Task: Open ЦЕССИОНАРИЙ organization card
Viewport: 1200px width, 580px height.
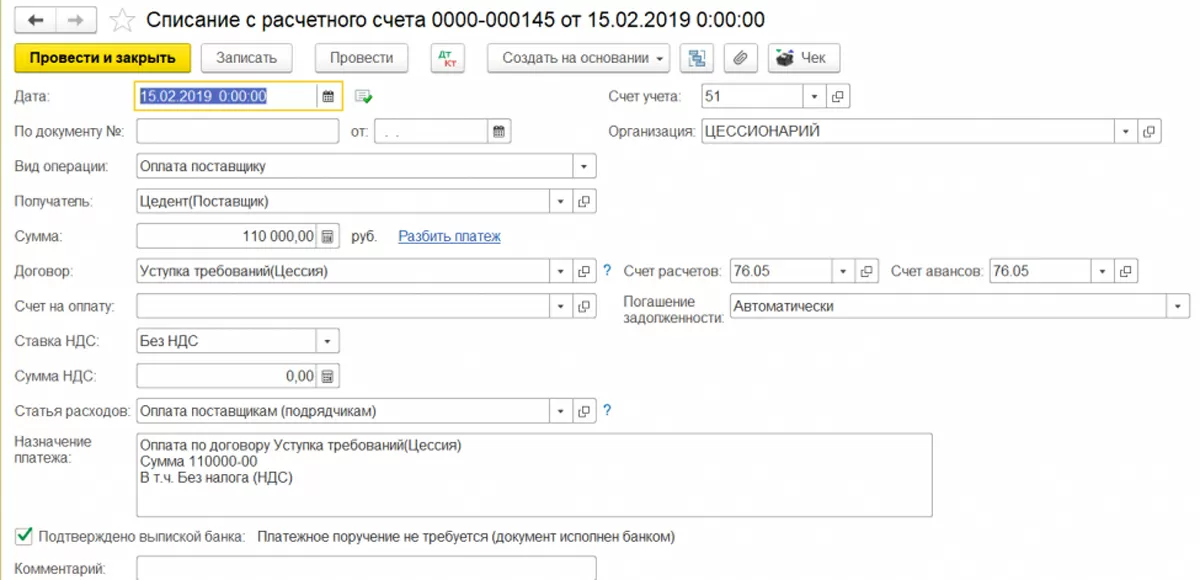Action: pos(1150,131)
